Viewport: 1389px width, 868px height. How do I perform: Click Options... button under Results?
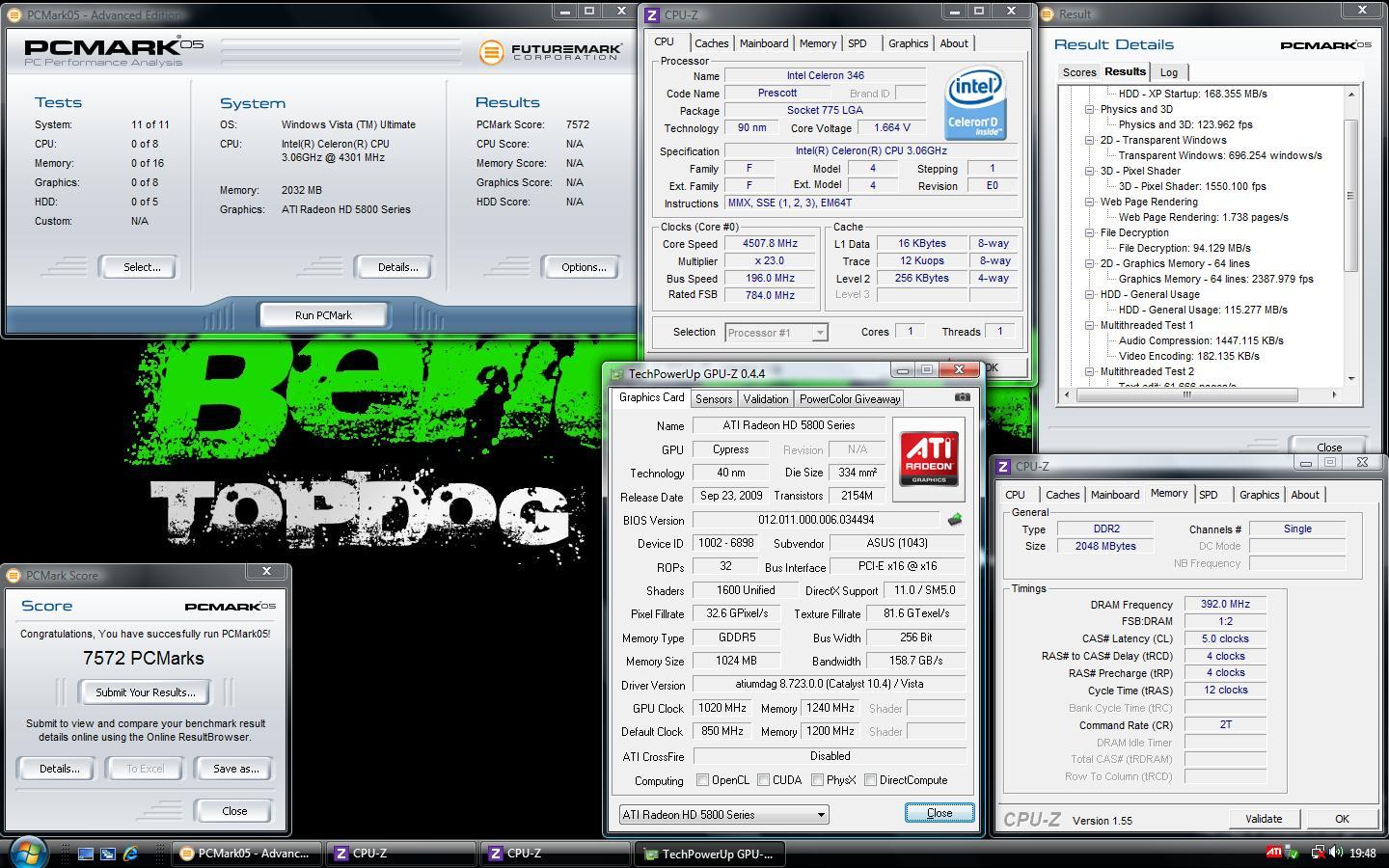pyautogui.click(x=584, y=267)
